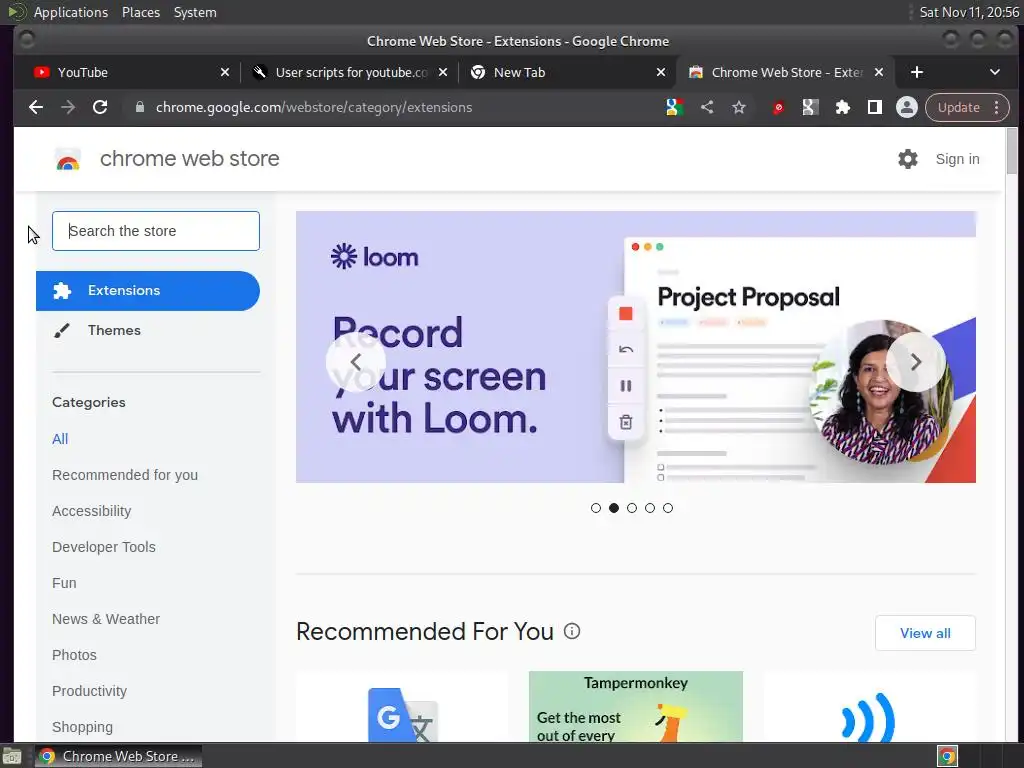This screenshot has height=768, width=1024.
Task: Close the New Tab tab
Action: pos(661,72)
